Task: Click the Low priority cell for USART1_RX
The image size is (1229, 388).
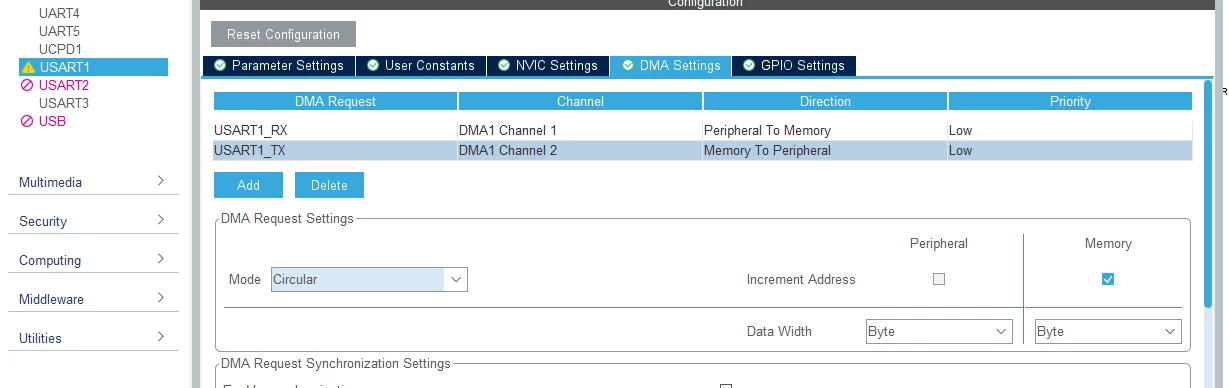Action: coord(1070,130)
